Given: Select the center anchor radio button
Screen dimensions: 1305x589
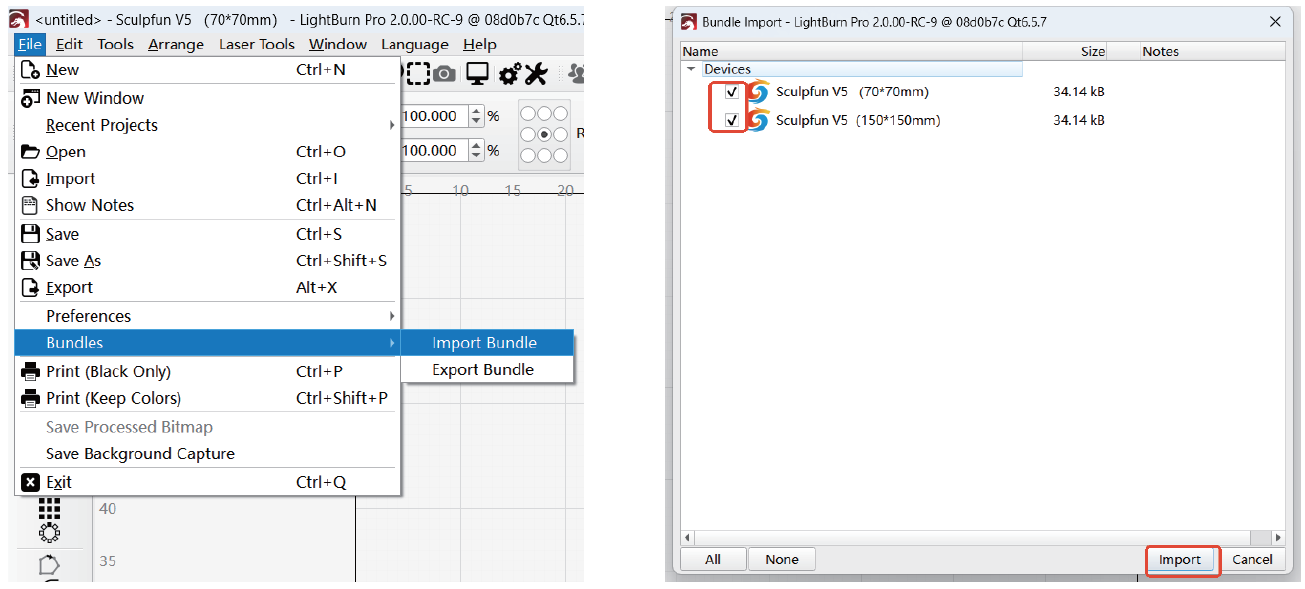Looking at the screenshot, I should pyautogui.click(x=544, y=134).
